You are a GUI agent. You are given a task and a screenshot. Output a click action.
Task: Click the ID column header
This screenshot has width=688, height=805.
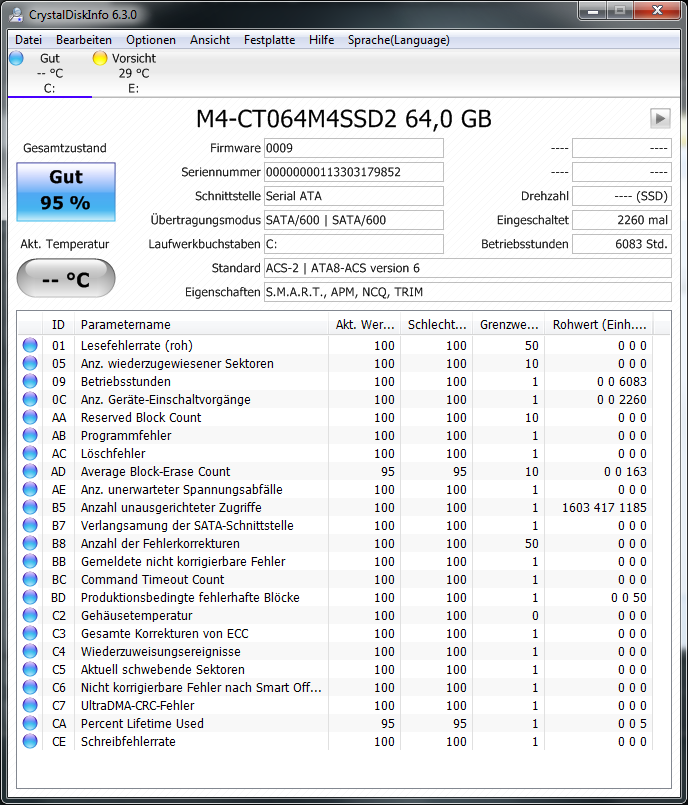[x=59, y=324]
